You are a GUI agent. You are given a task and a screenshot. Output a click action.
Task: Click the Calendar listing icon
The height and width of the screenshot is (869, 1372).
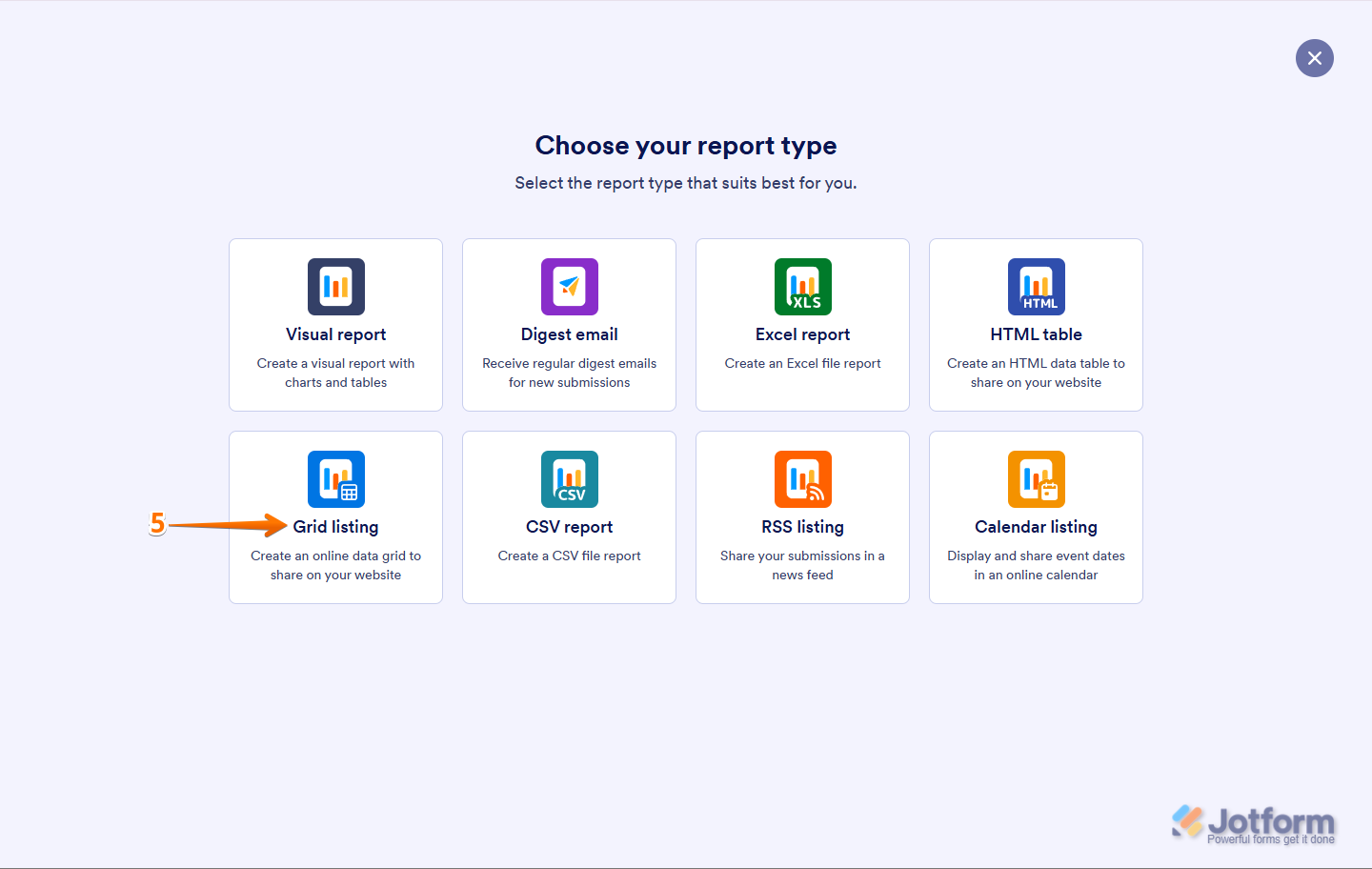click(1036, 478)
